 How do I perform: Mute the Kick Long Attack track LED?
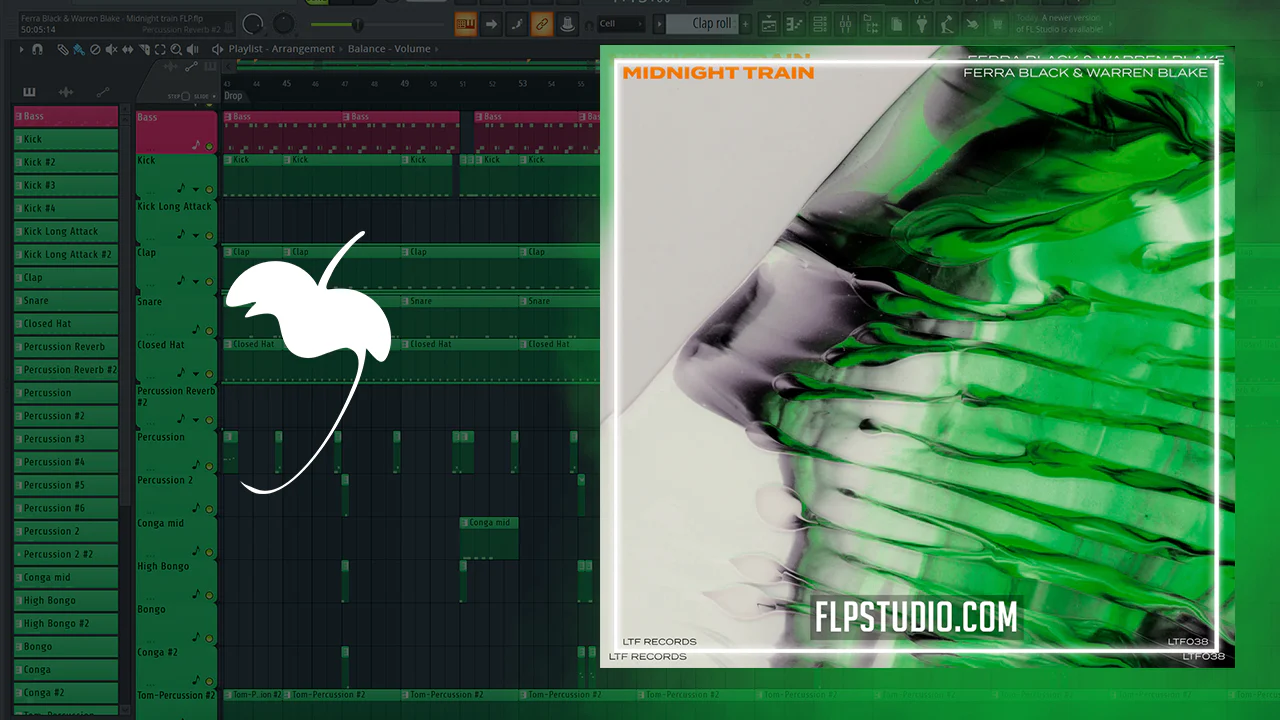[209, 236]
